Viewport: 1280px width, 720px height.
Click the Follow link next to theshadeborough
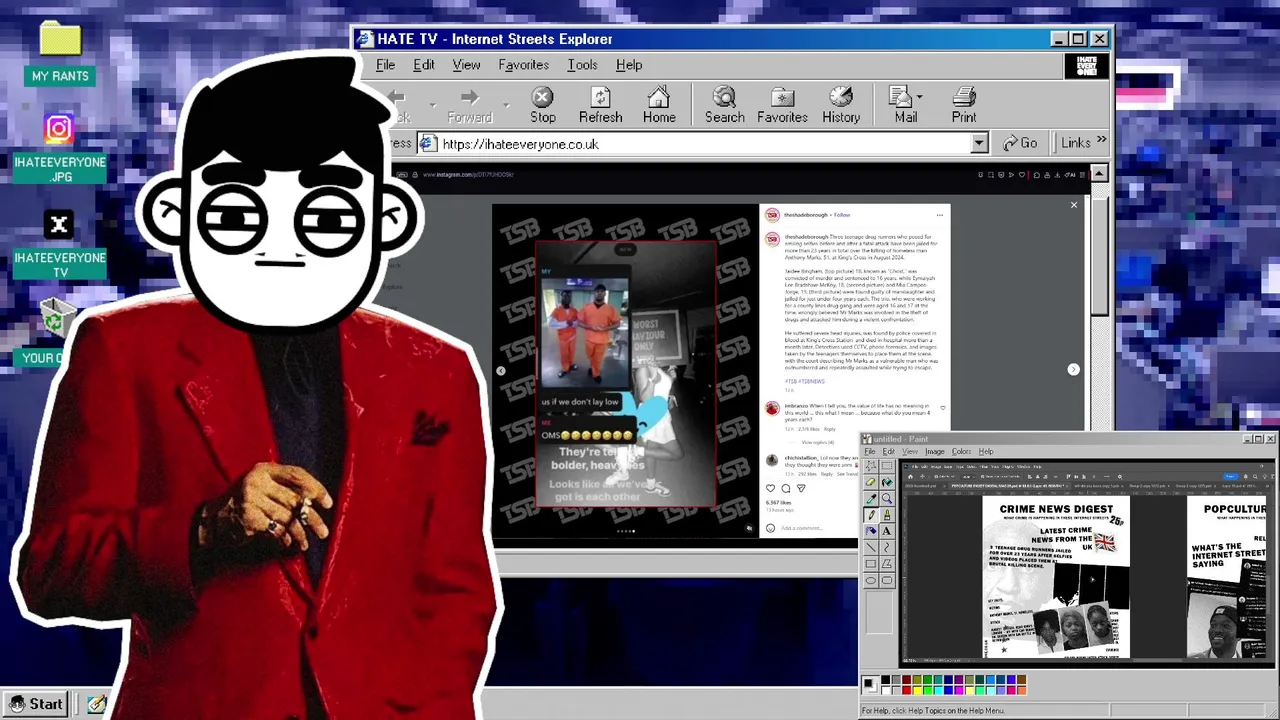coord(842,215)
